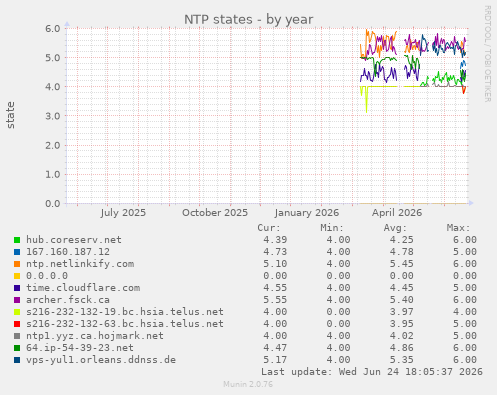The image size is (497, 395).
Task: Click the "July 2025" x-axis label
Action: 123,213
